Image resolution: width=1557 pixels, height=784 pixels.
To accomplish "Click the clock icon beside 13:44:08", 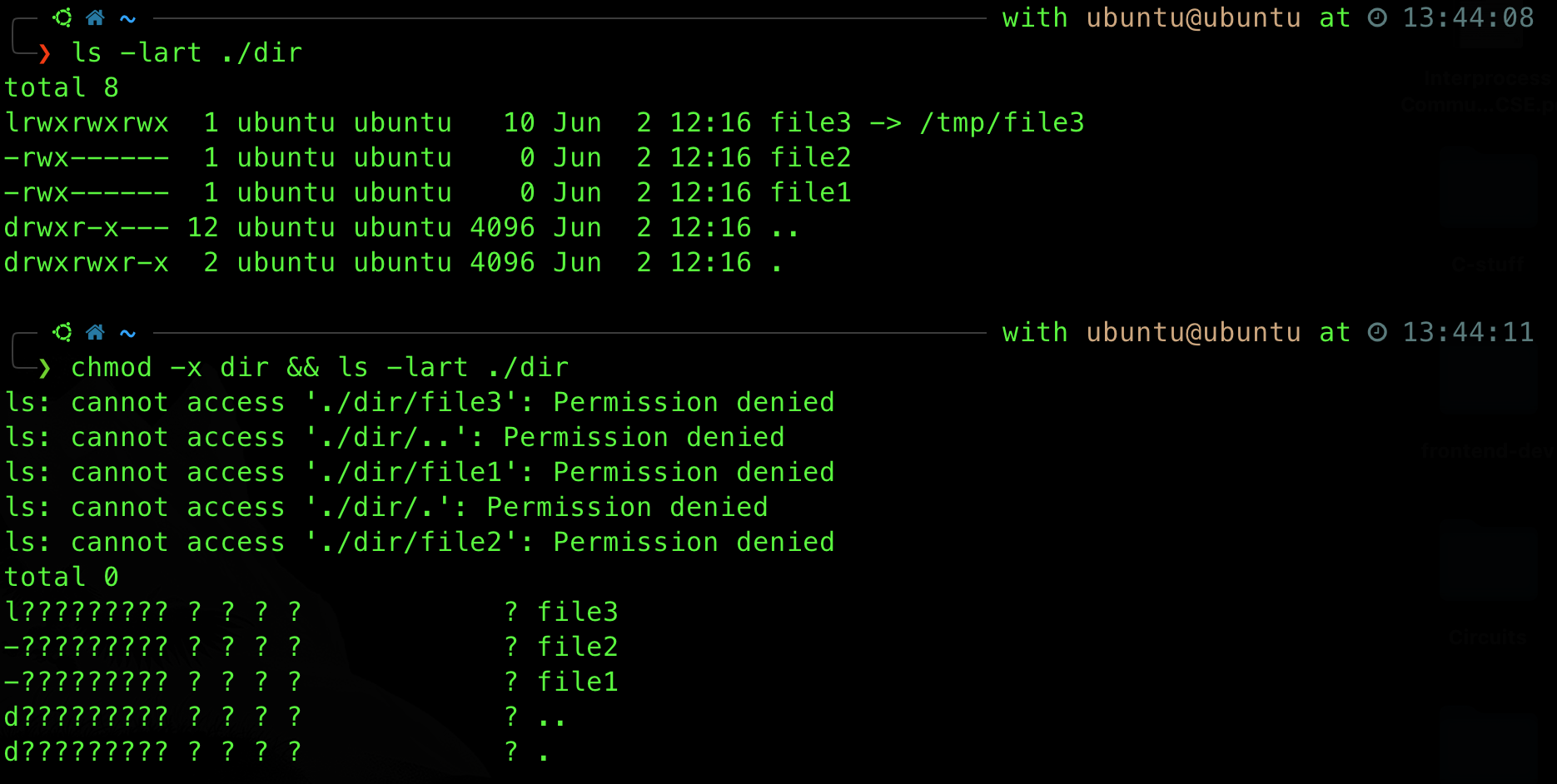I will pos(1378,17).
